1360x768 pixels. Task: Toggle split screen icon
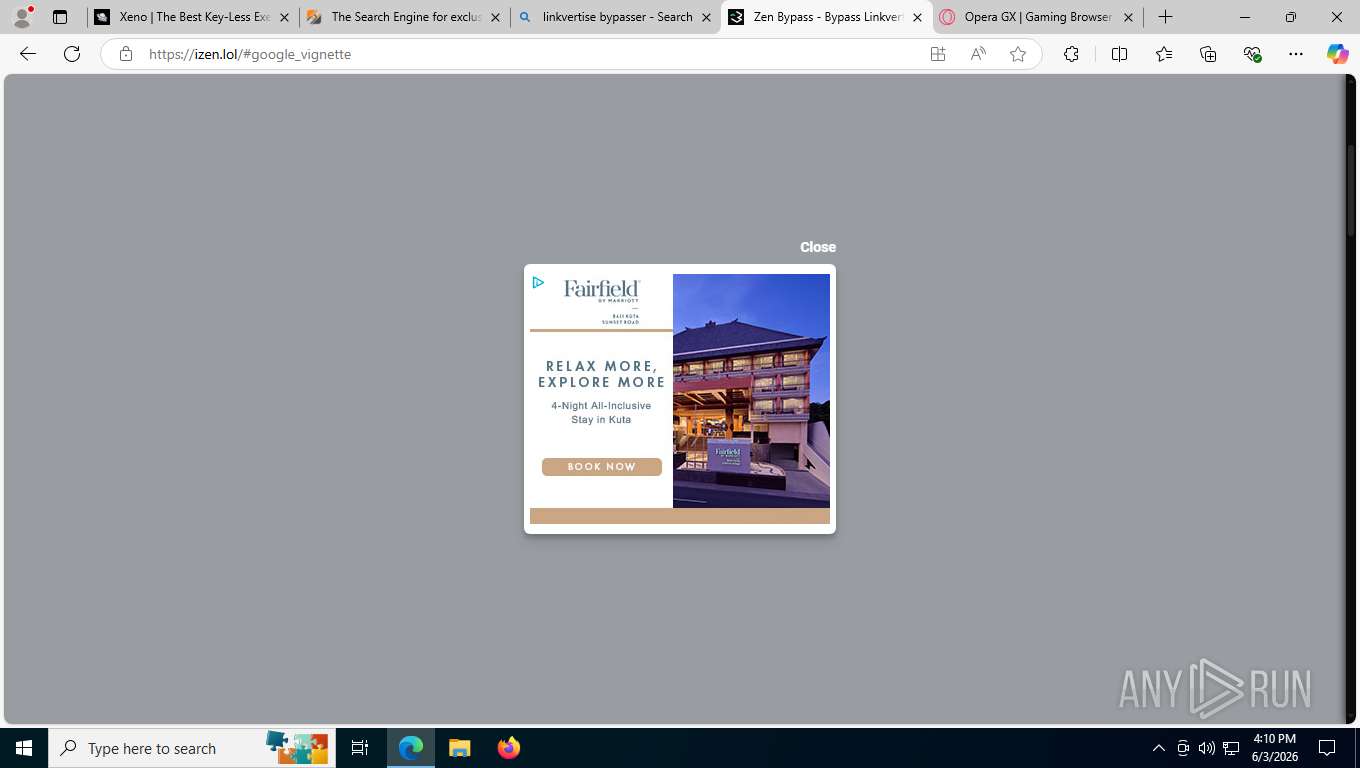(1119, 54)
